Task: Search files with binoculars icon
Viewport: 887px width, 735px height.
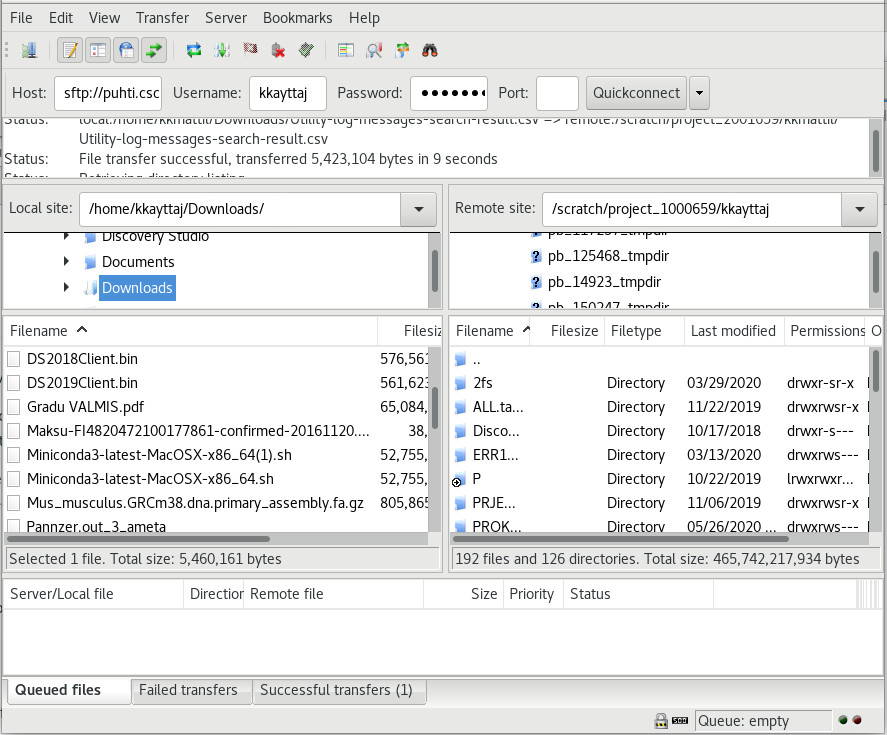Action: (430, 50)
